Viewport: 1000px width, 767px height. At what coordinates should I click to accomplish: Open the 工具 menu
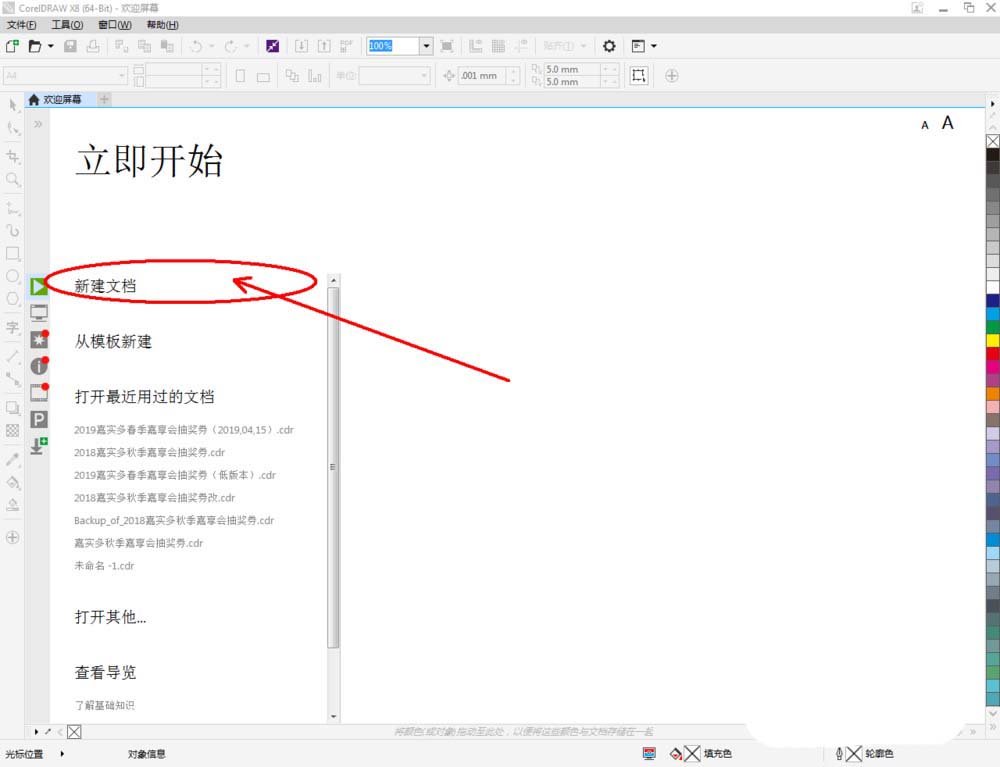click(67, 25)
